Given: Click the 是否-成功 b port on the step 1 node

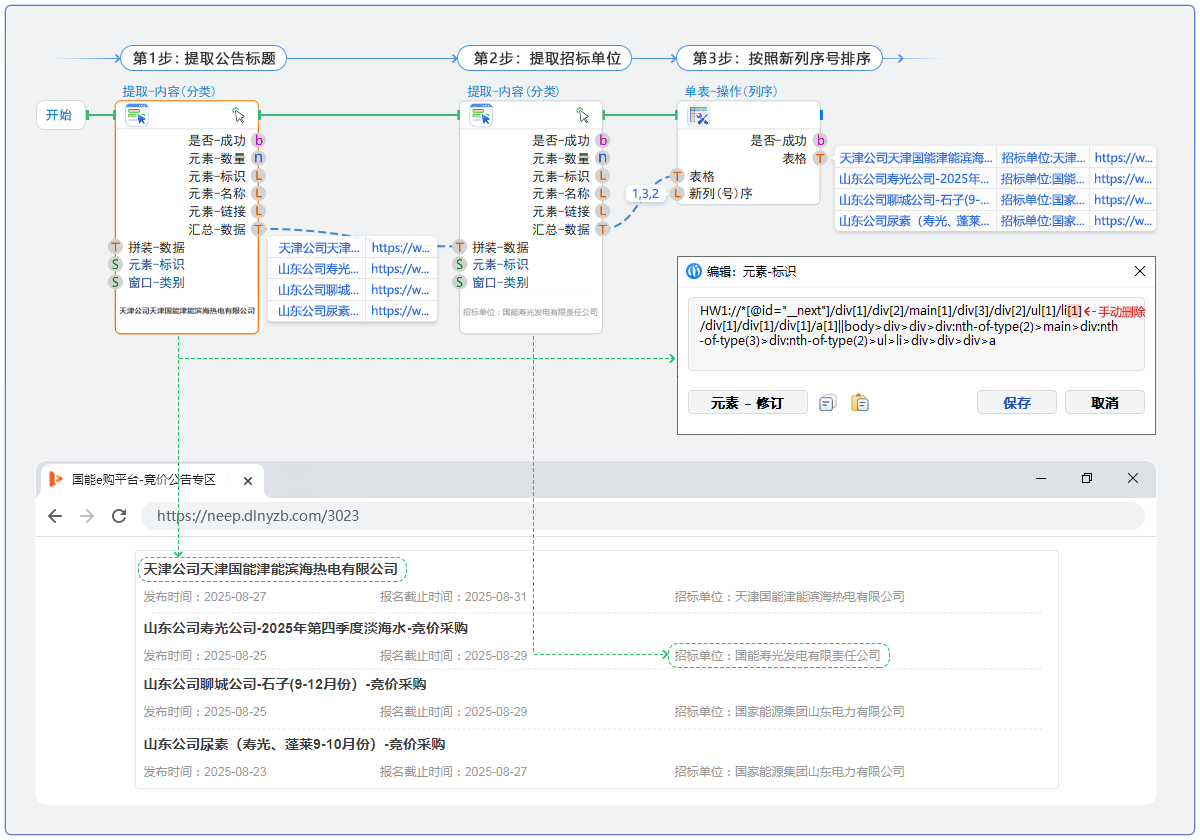Looking at the screenshot, I should coord(258,141).
